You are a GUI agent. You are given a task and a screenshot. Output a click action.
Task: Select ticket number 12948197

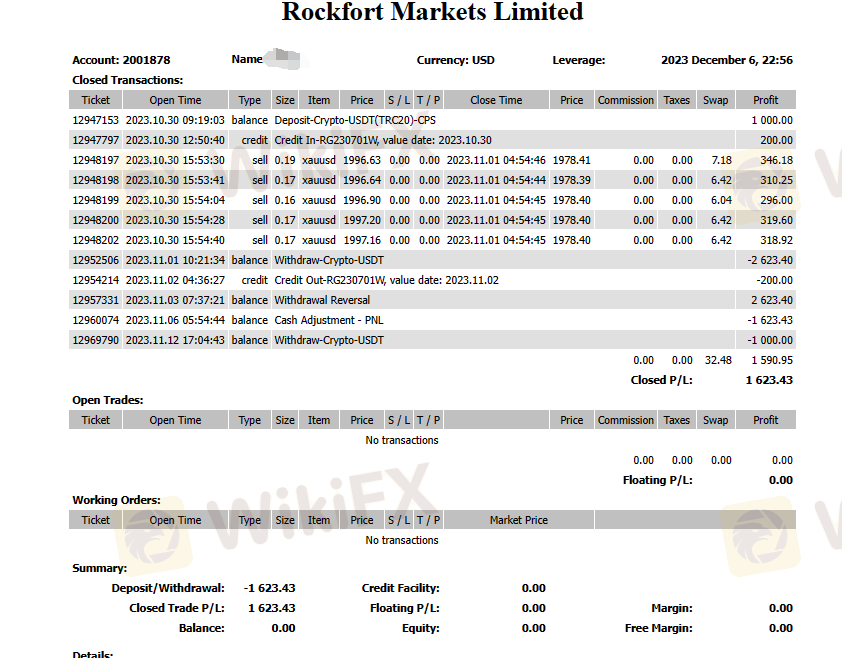[96, 160]
